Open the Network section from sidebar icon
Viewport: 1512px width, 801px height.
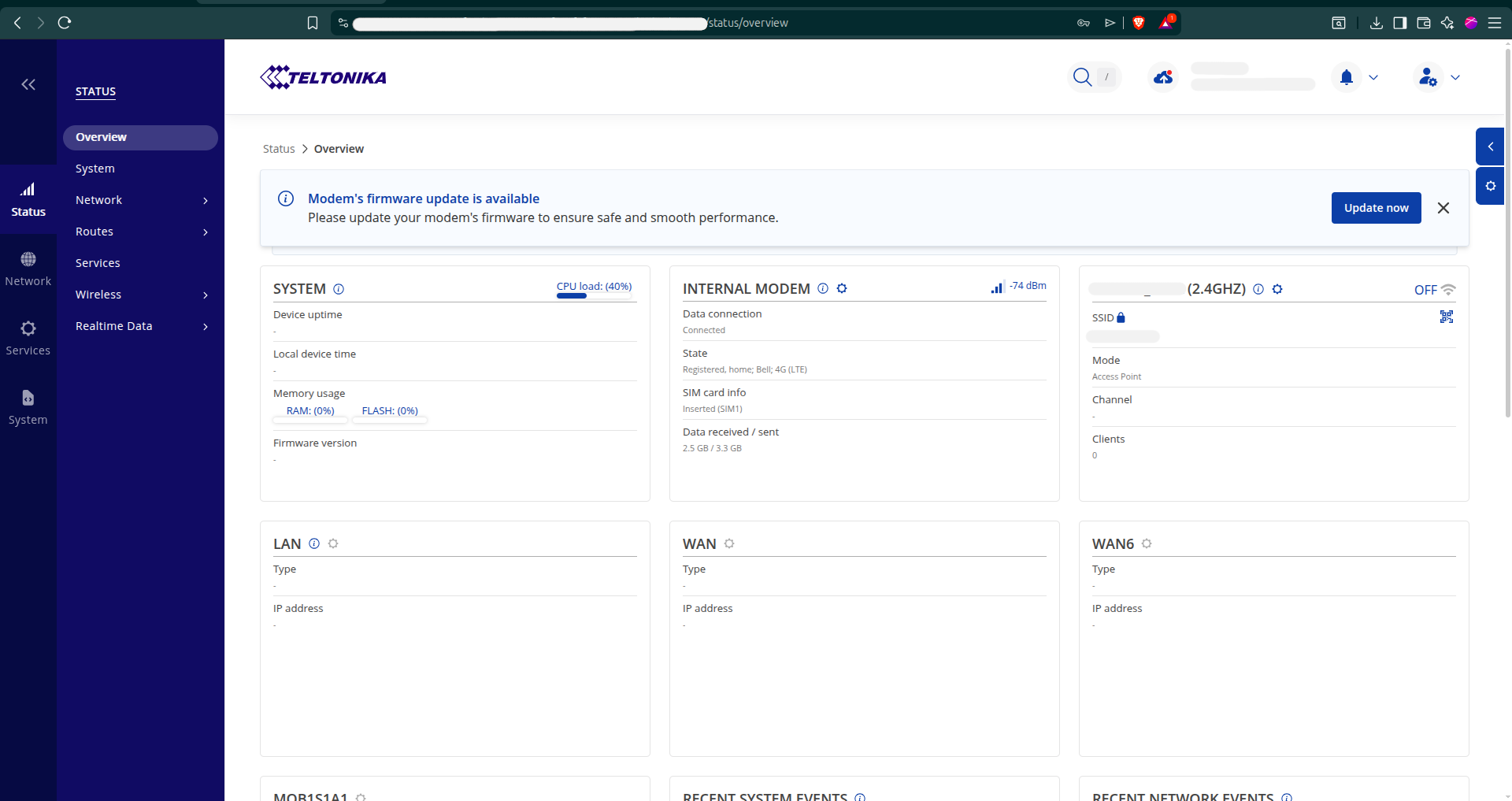click(28, 268)
